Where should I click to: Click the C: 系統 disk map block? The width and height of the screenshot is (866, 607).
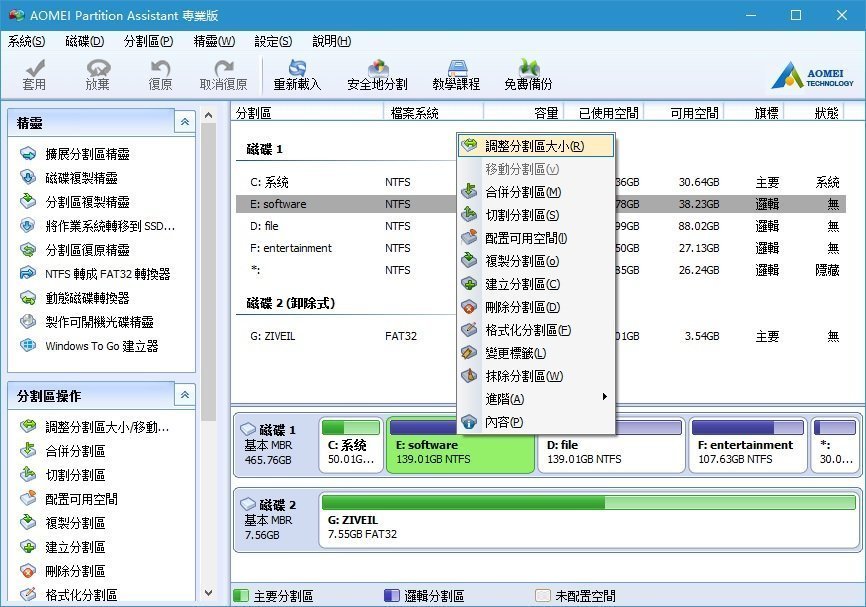[x=351, y=445]
